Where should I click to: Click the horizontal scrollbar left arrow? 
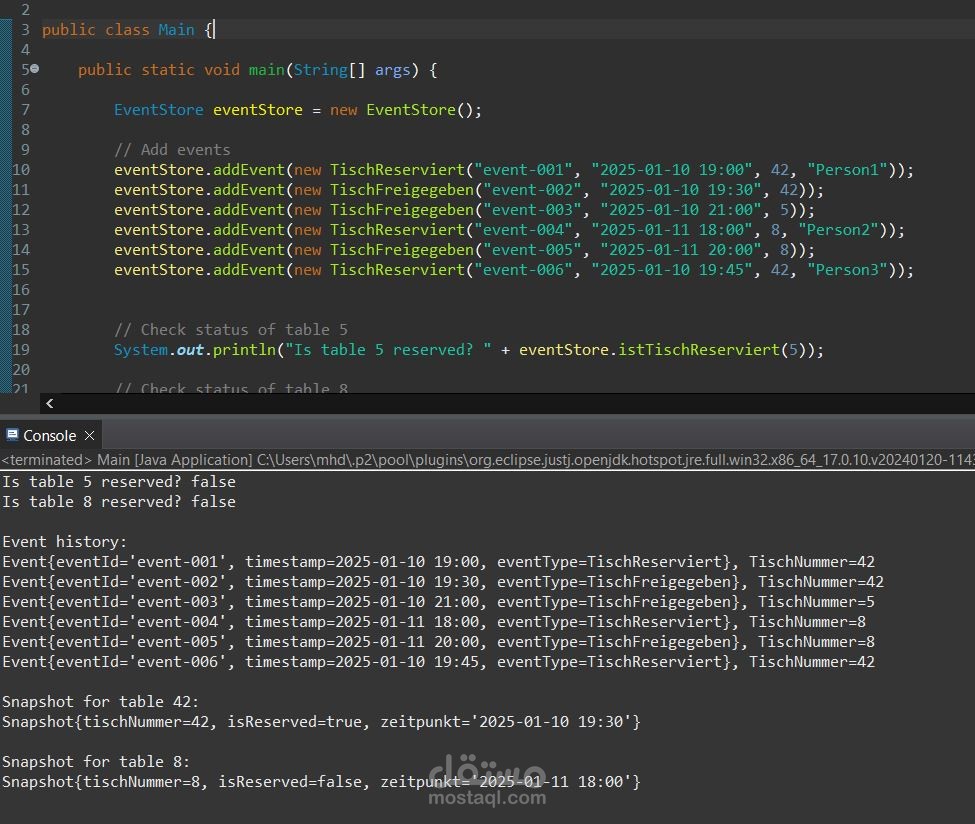[x=50, y=403]
